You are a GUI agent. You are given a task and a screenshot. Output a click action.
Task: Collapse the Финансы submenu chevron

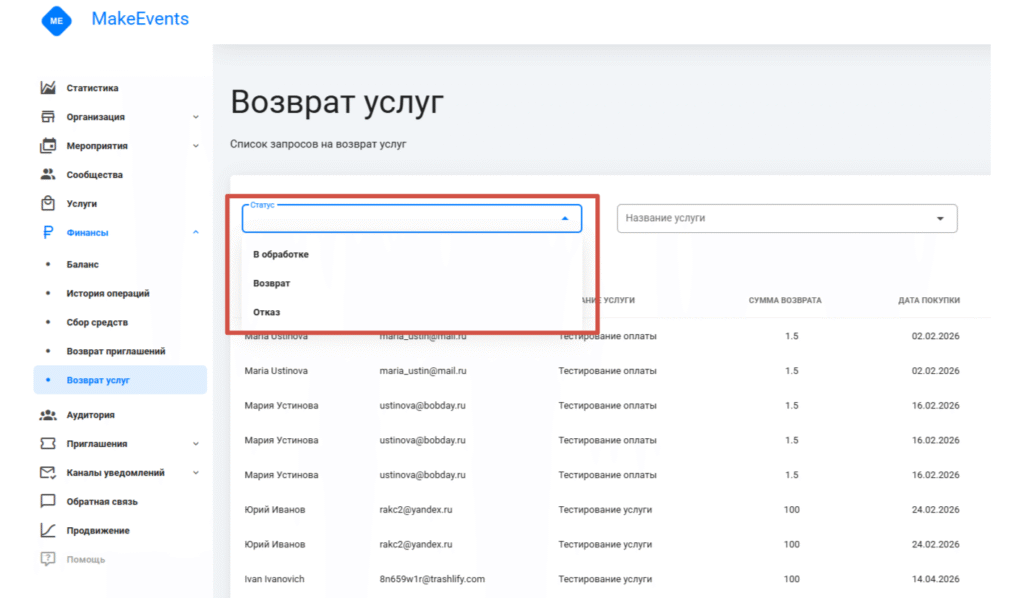(195, 232)
